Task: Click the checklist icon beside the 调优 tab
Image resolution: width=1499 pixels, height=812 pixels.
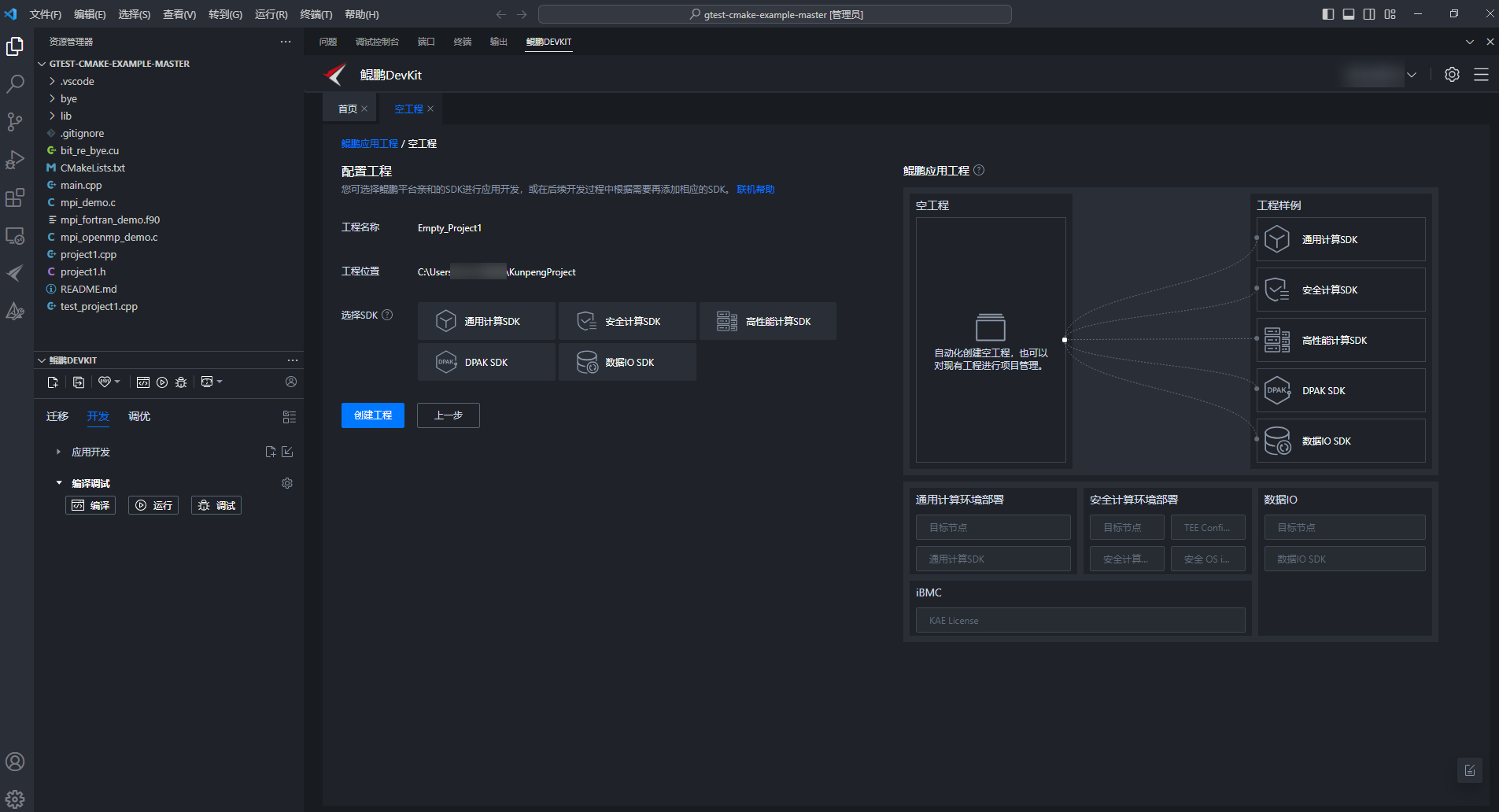Action: [x=290, y=417]
